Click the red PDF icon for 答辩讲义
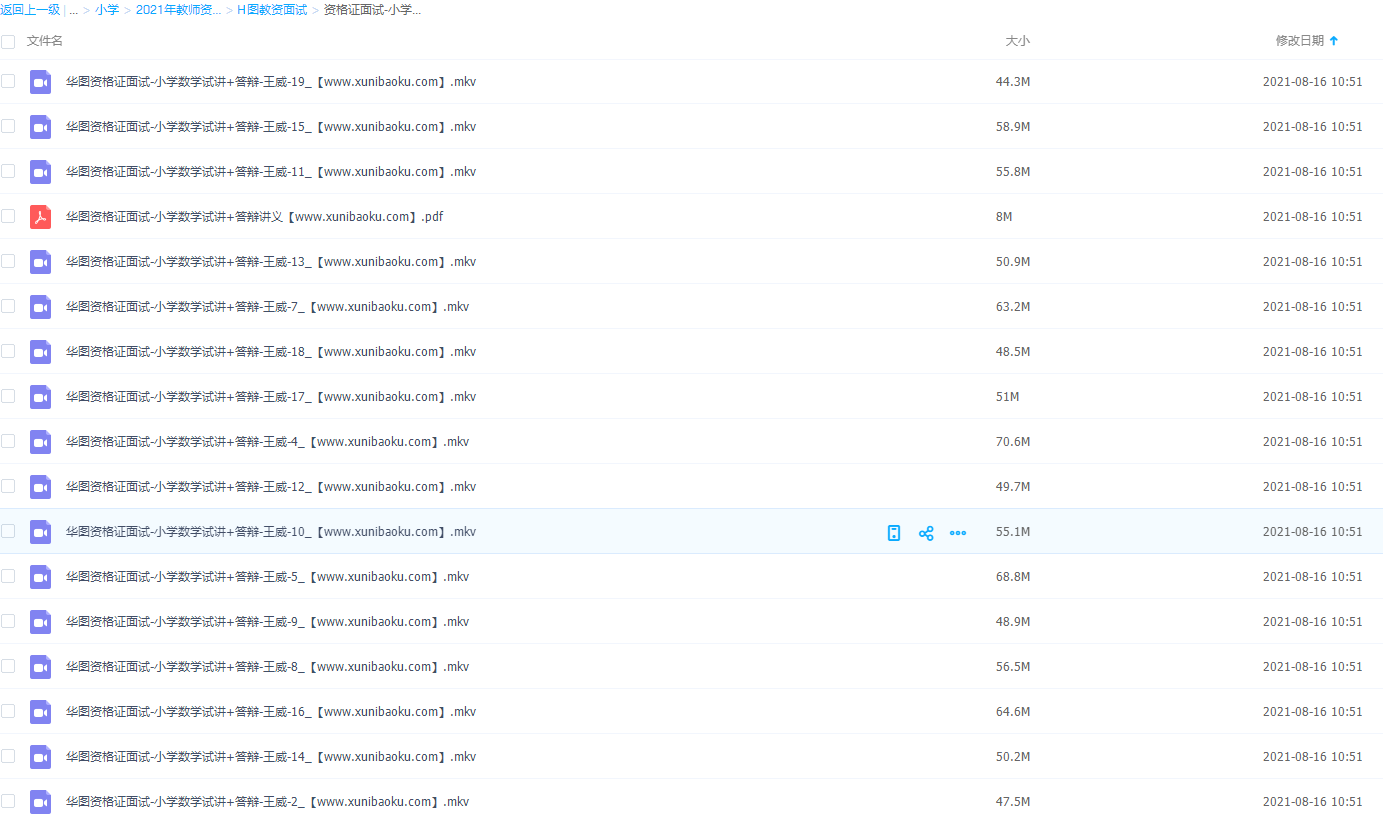 [x=40, y=217]
